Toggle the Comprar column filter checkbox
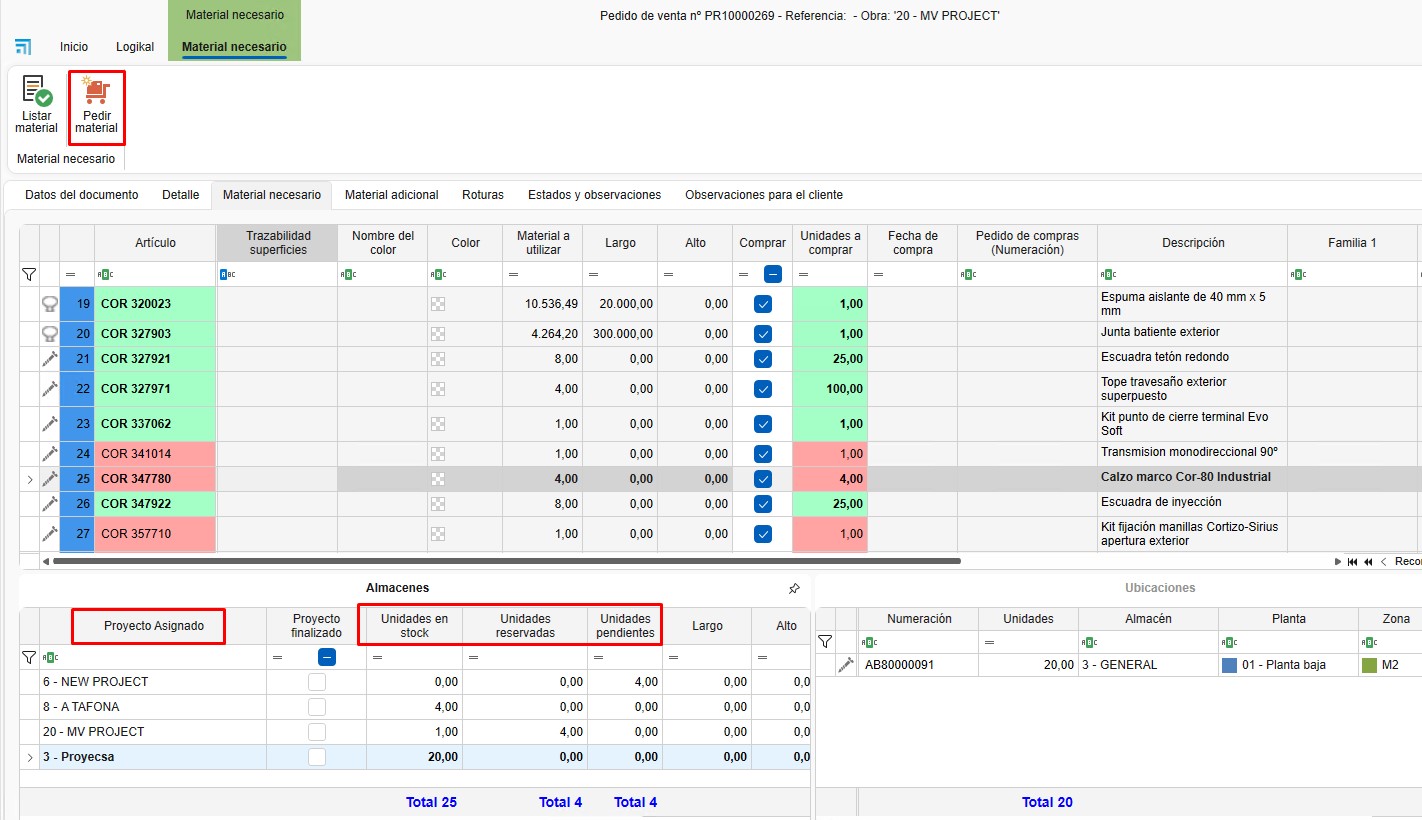1422x820 pixels. click(x=773, y=274)
